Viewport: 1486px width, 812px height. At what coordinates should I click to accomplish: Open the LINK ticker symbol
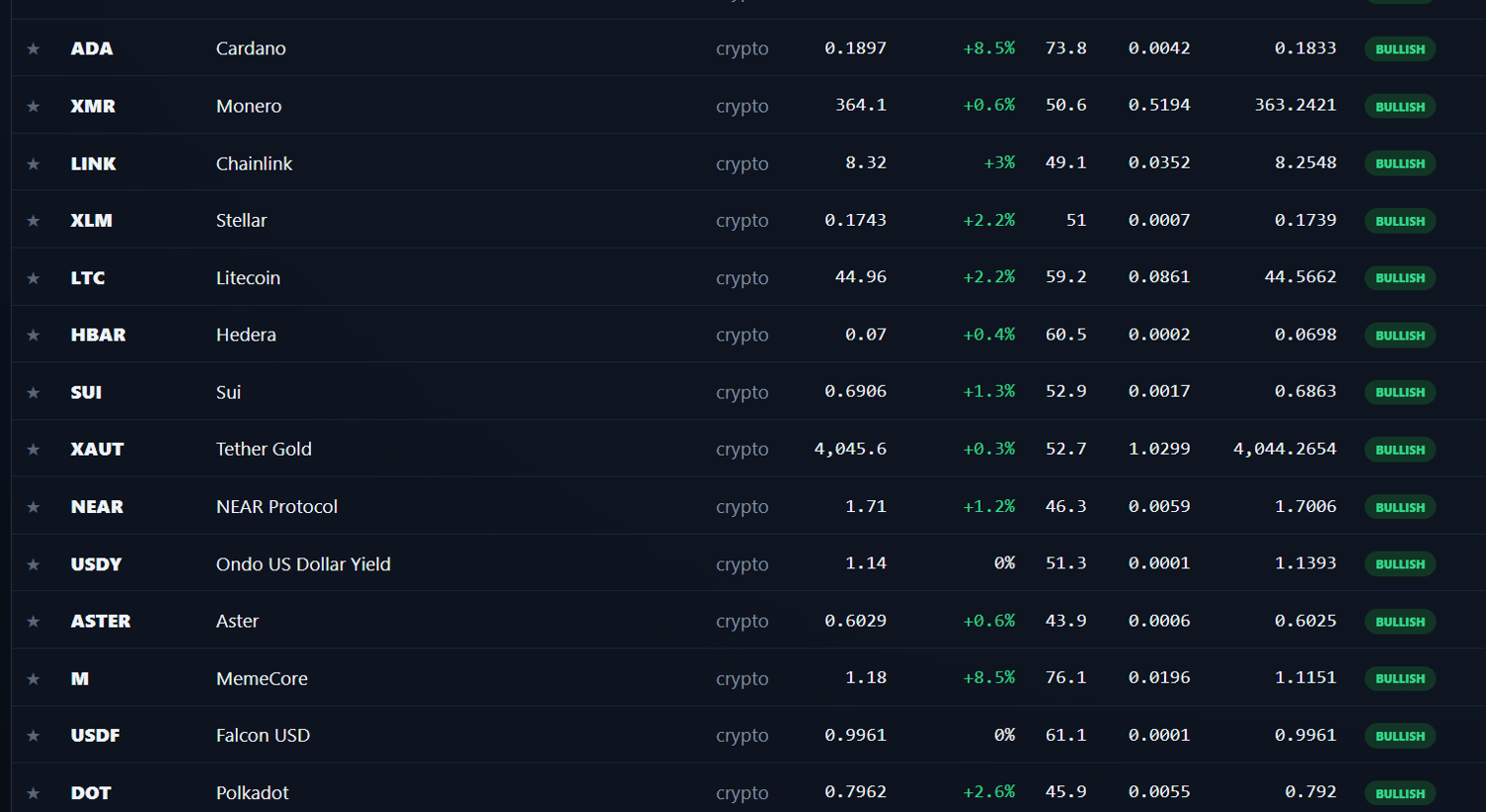pyautogui.click(x=94, y=163)
